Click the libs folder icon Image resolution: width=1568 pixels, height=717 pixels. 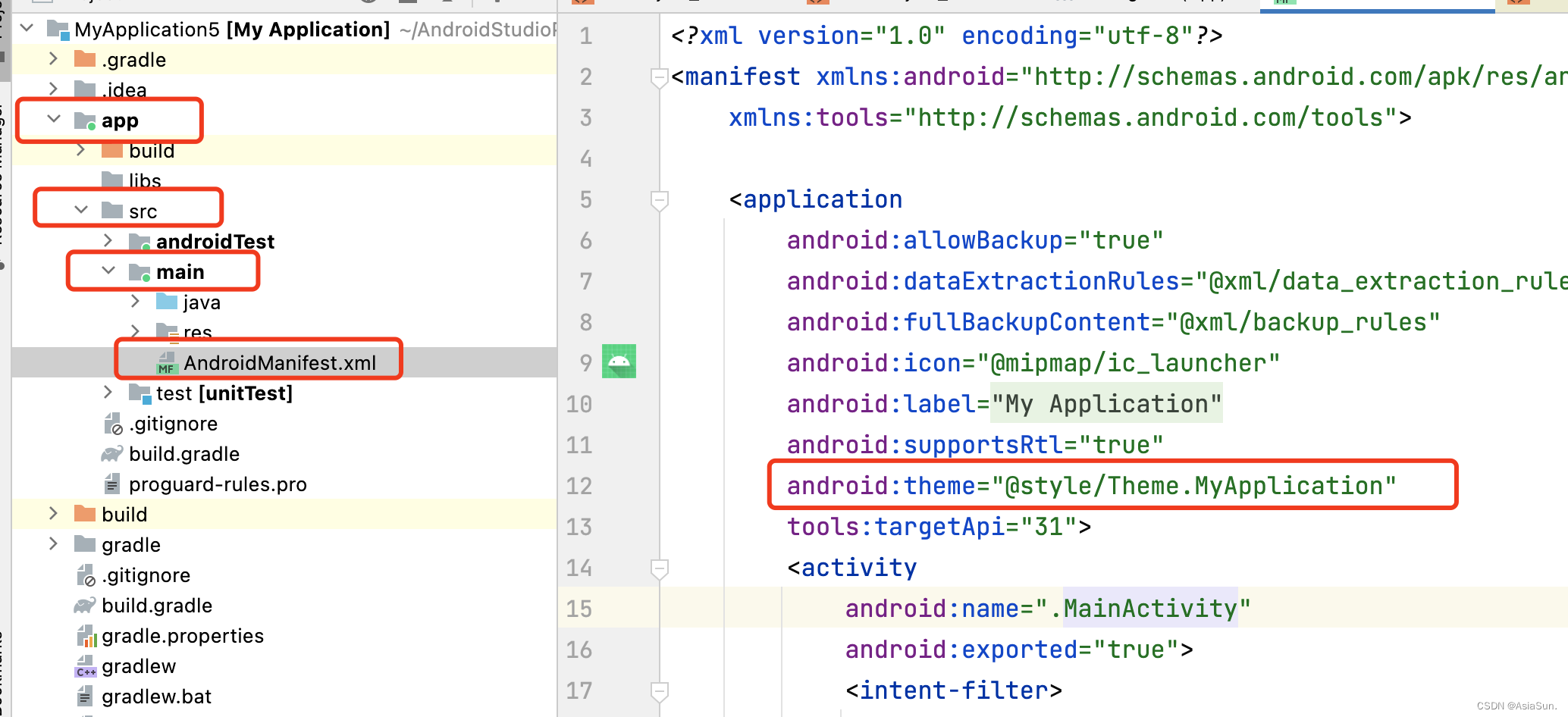[112, 180]
